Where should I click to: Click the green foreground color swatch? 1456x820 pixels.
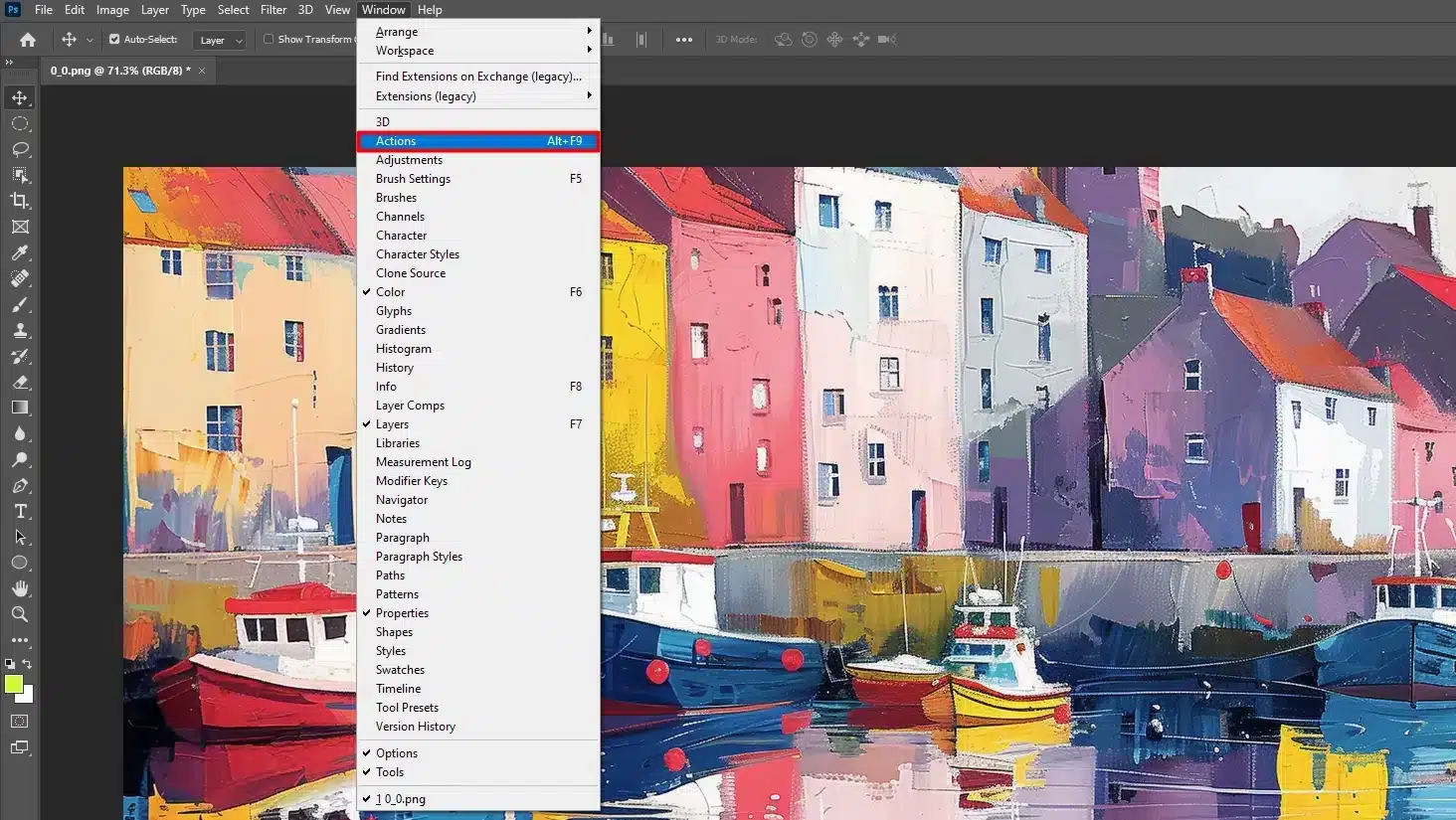[12, 683]
